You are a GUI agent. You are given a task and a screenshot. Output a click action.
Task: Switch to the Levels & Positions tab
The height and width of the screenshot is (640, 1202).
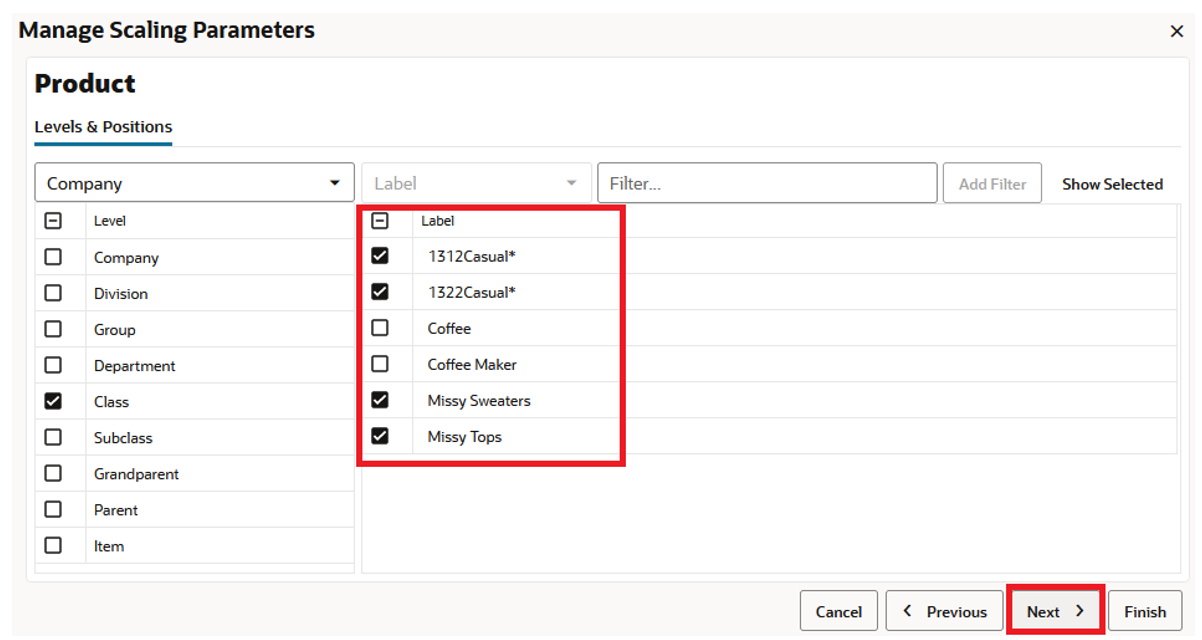103,126
